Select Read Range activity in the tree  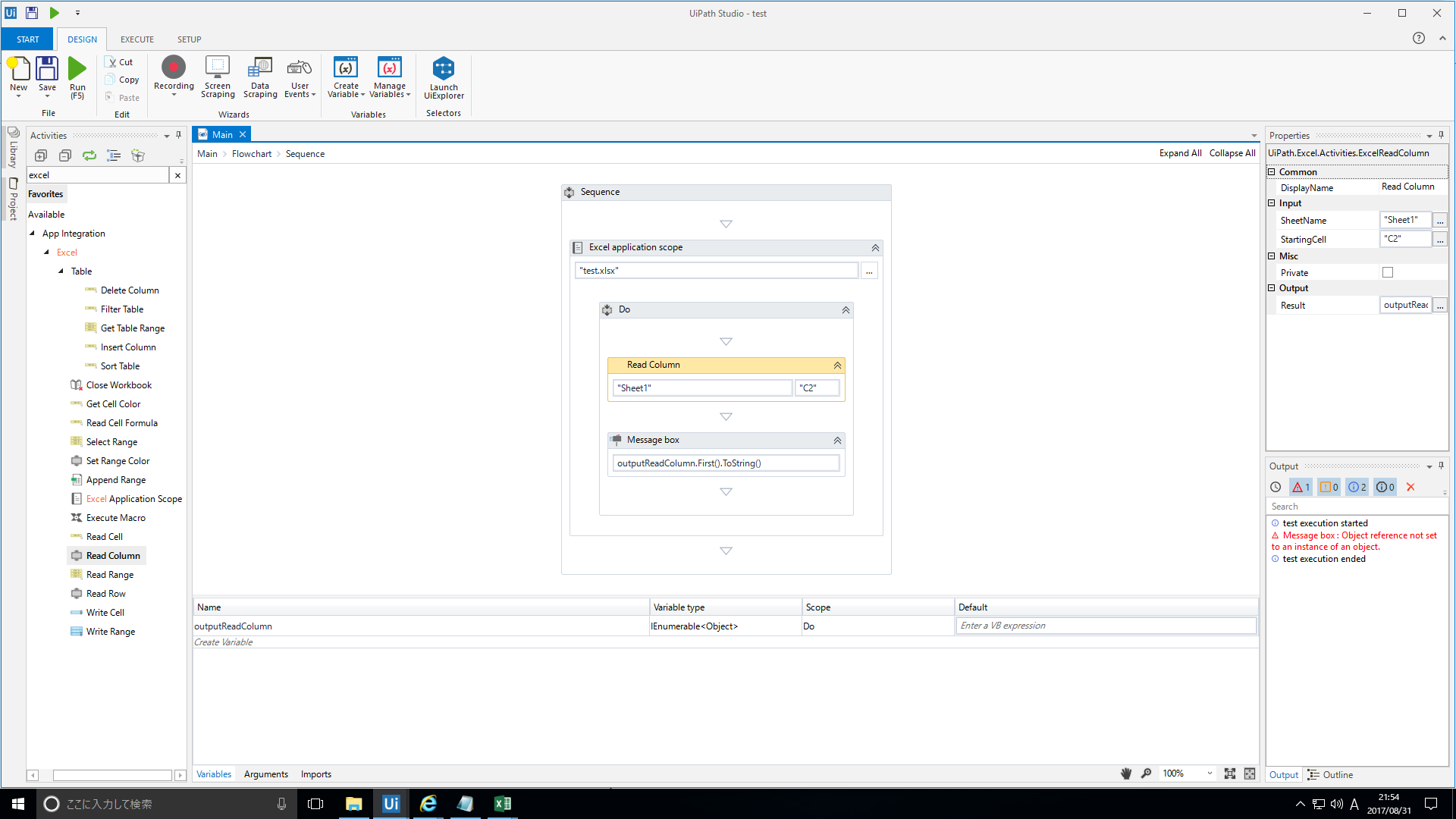click(109, 575)
